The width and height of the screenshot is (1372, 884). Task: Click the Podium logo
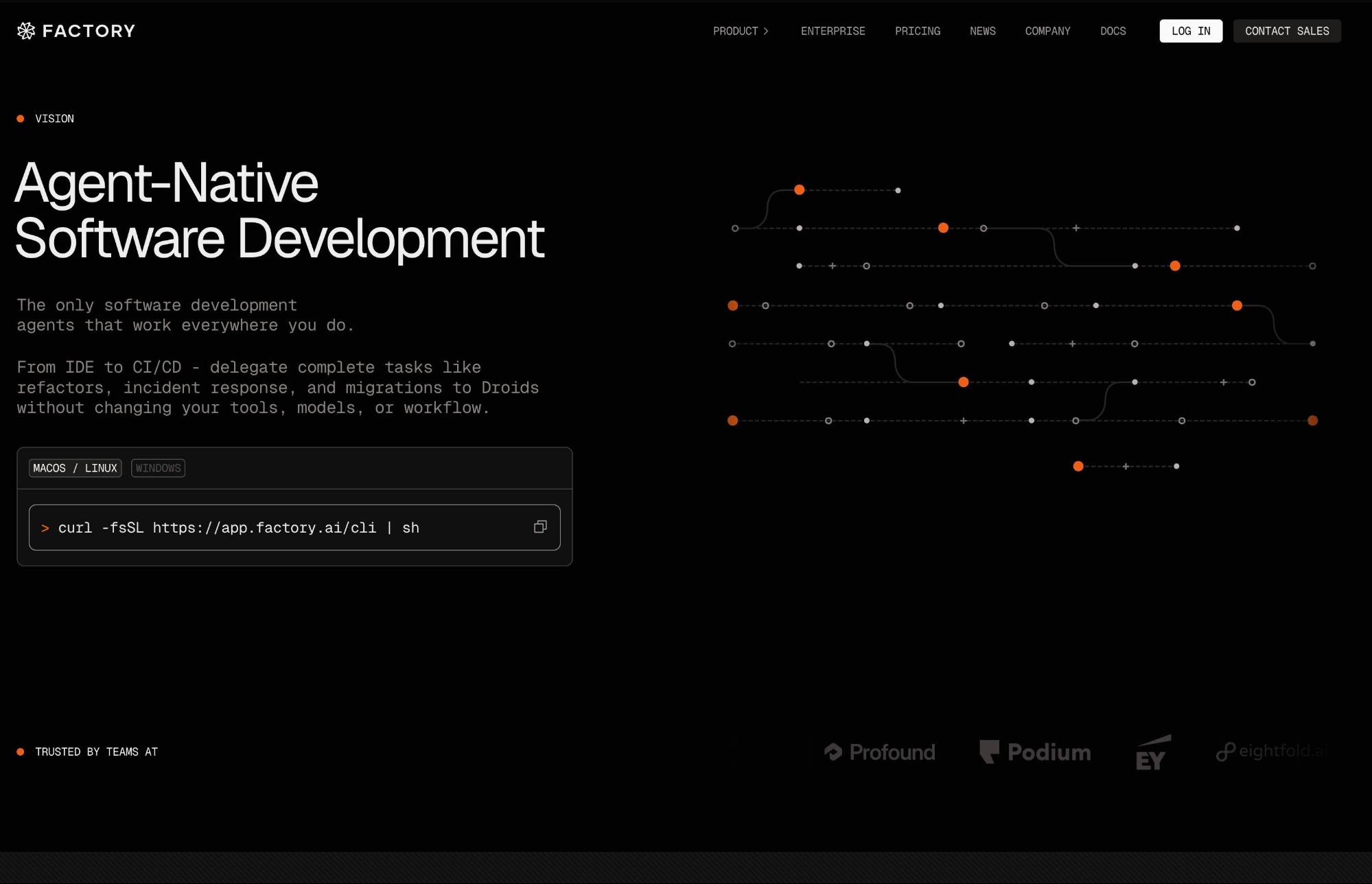point(1035,752)
